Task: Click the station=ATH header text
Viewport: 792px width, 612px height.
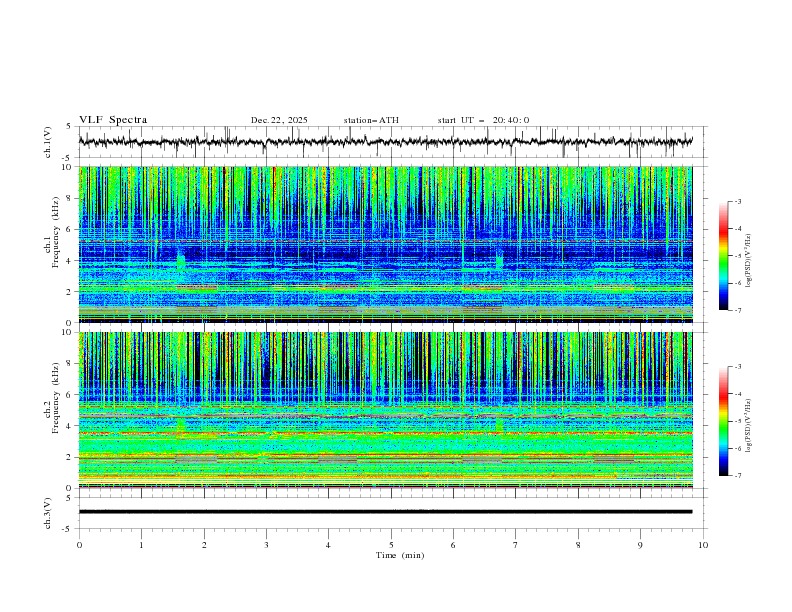Action: [x=371, y=120]
